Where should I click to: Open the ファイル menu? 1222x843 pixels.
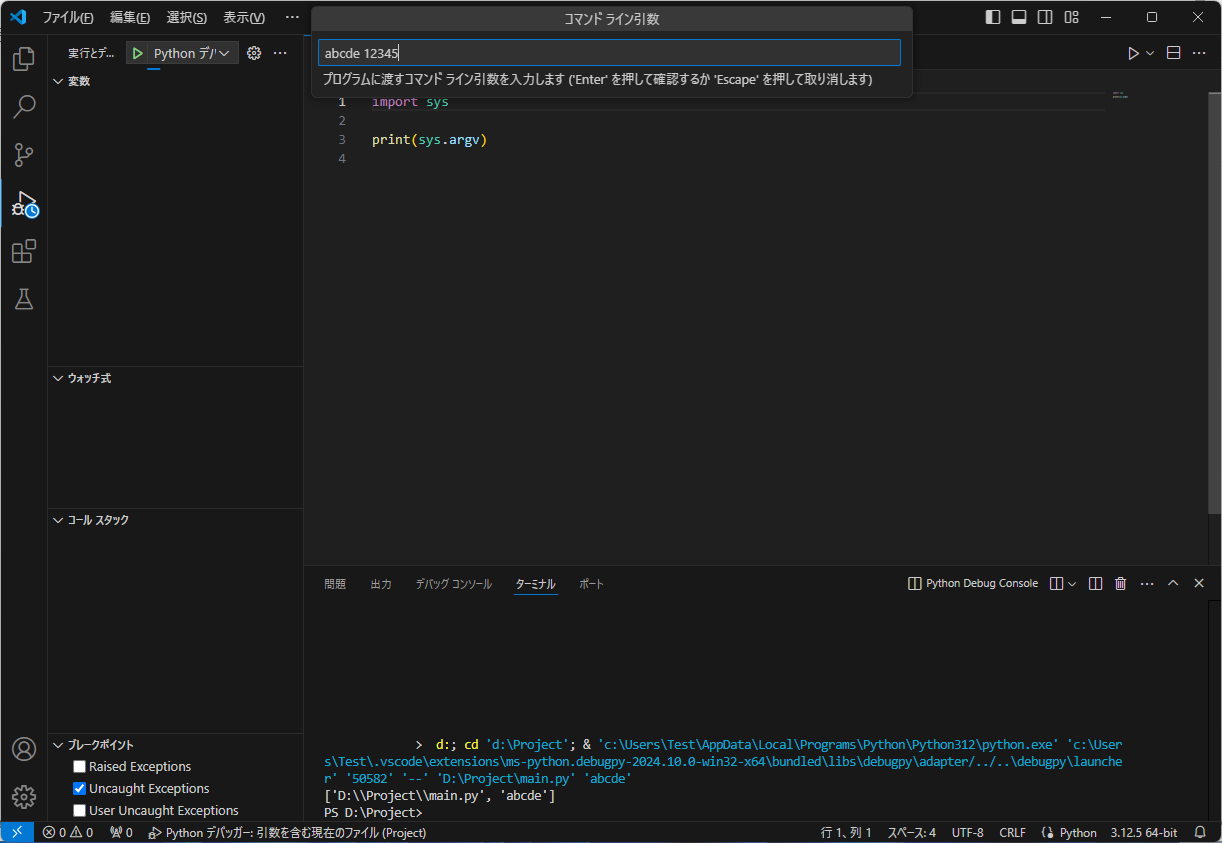pyautogui.click(x=69, y=17)
